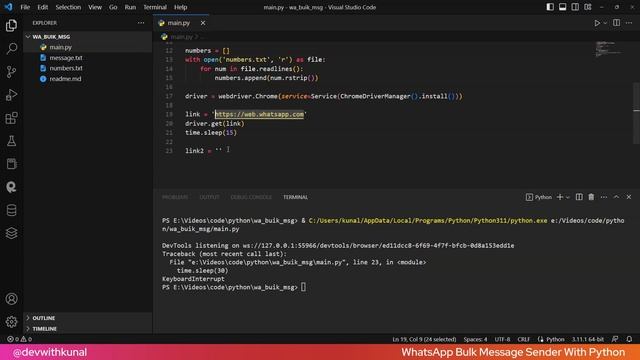Open message.txt in the explorer

click(66, 58)
